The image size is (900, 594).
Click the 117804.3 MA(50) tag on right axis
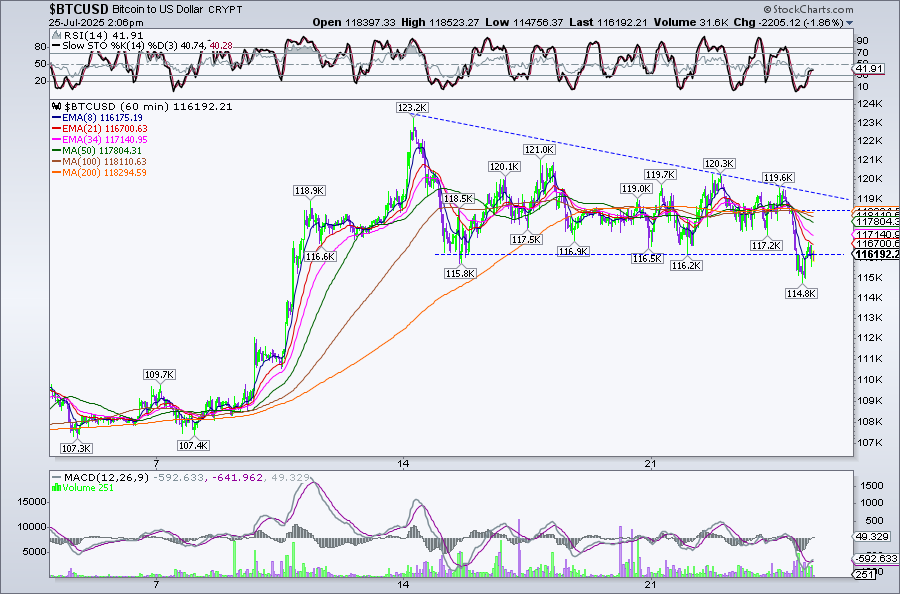(876, 222)
